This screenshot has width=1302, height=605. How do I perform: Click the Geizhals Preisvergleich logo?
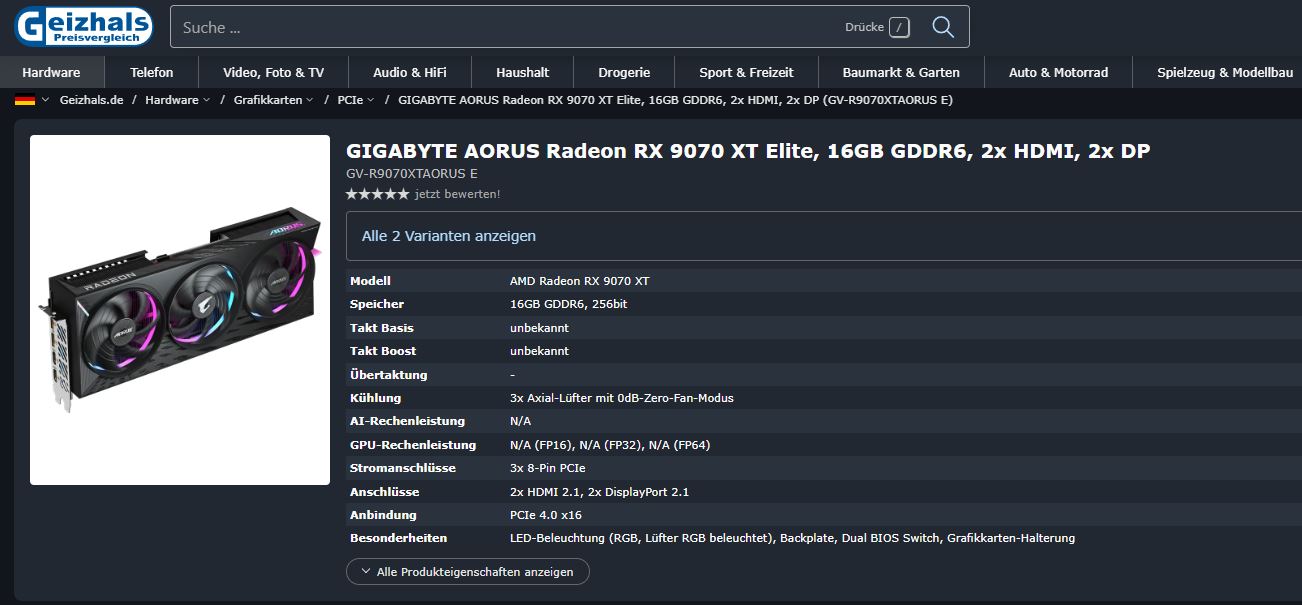click(83, 27)
